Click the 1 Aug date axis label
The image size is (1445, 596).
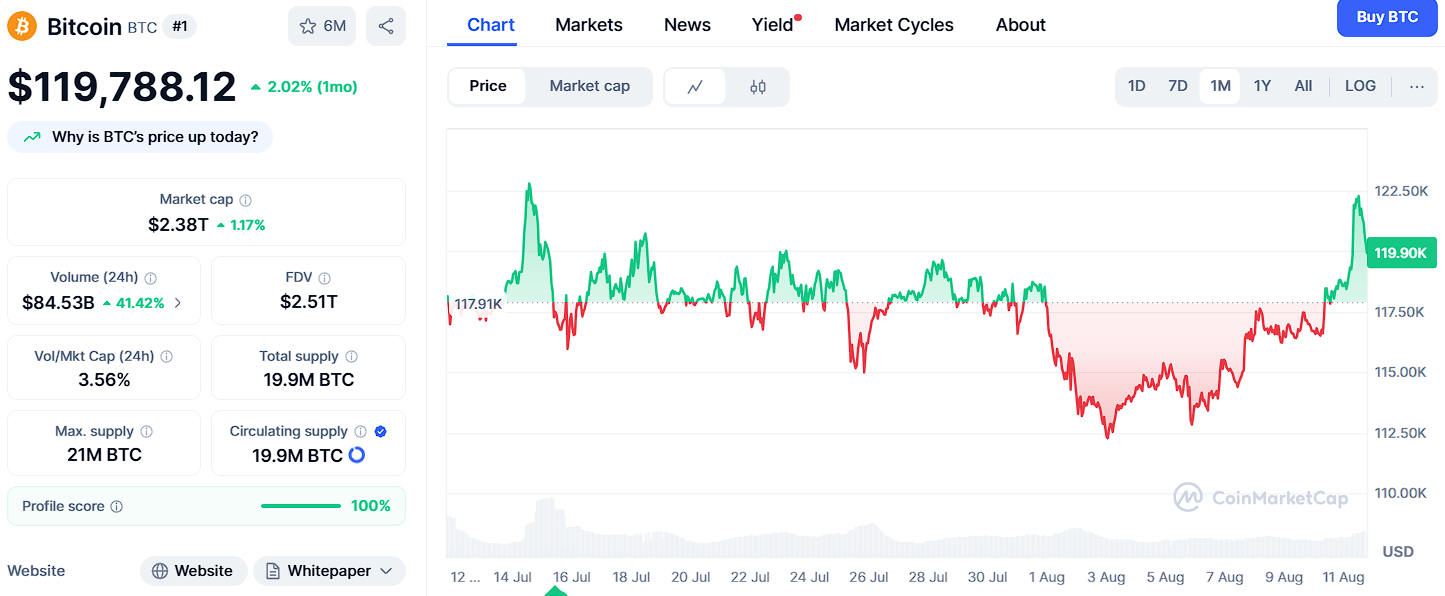click(x=1046, y=577)
